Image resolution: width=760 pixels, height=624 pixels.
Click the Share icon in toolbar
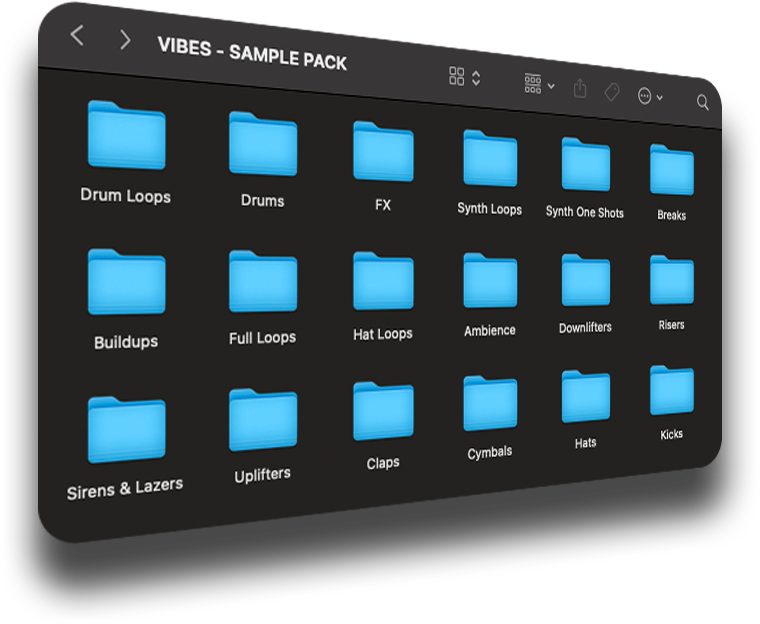click(x=580, y=89)
